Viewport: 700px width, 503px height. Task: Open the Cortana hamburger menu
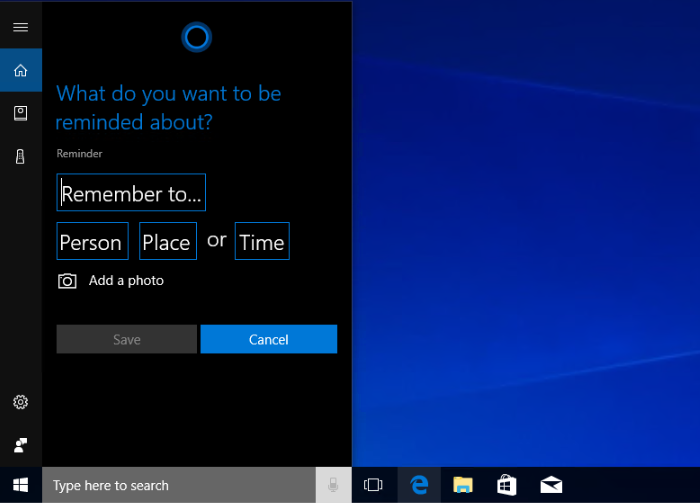click(21, 27)
